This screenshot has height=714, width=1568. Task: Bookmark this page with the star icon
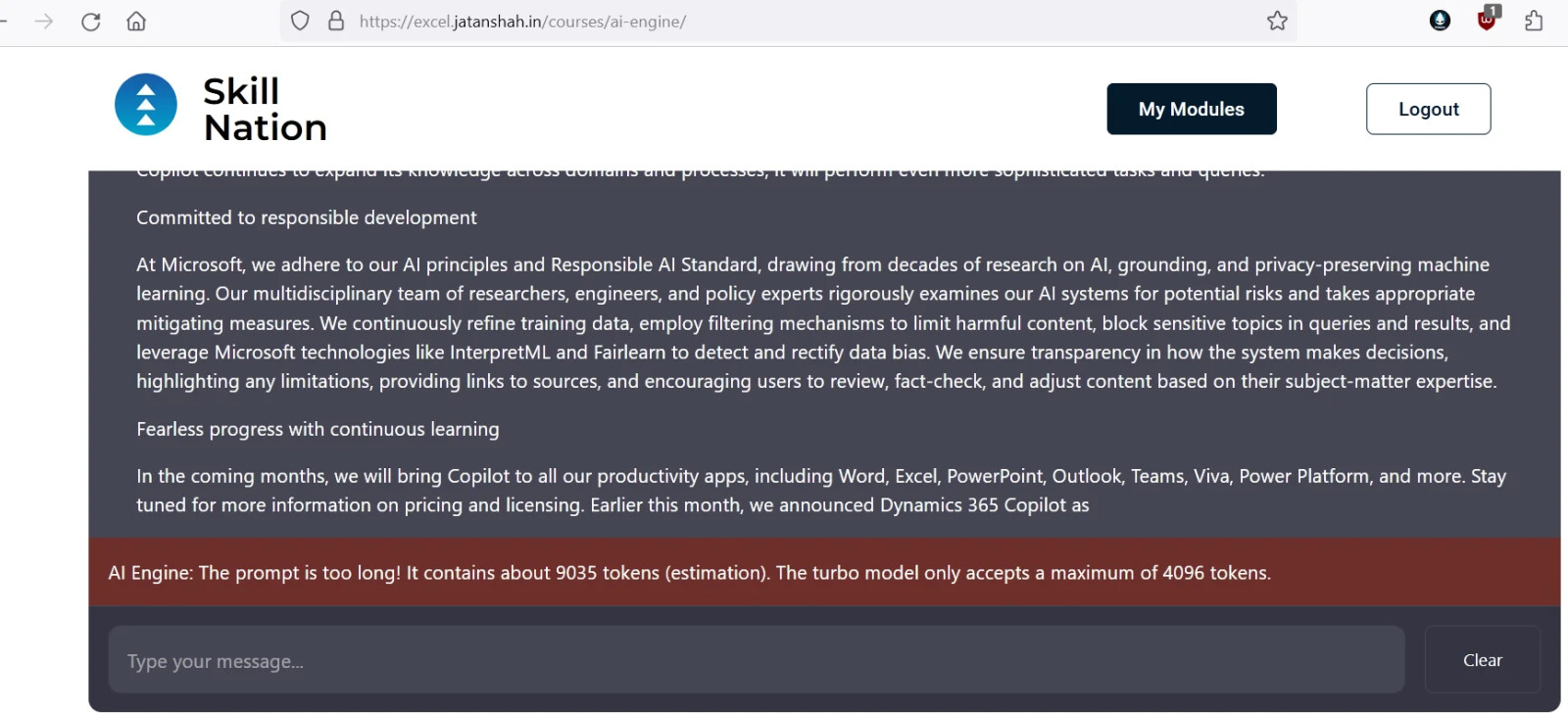tap(1277, 22)
